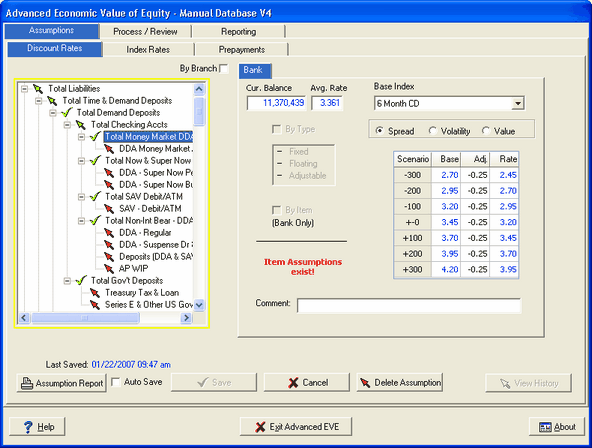The height and width of the screenshot is (448, 592).
Task: Switch to the Index Rates tab
Action: (148, 49)
